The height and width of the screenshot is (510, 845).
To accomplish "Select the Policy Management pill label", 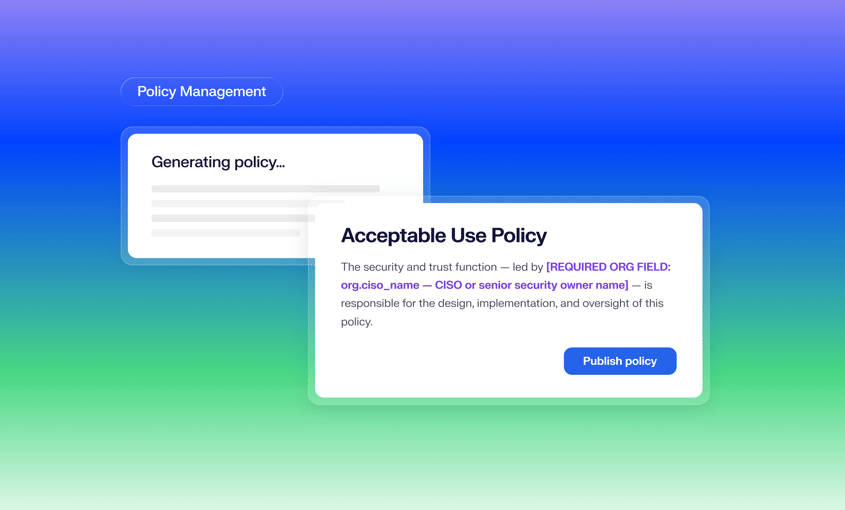I will coord(202,92).
